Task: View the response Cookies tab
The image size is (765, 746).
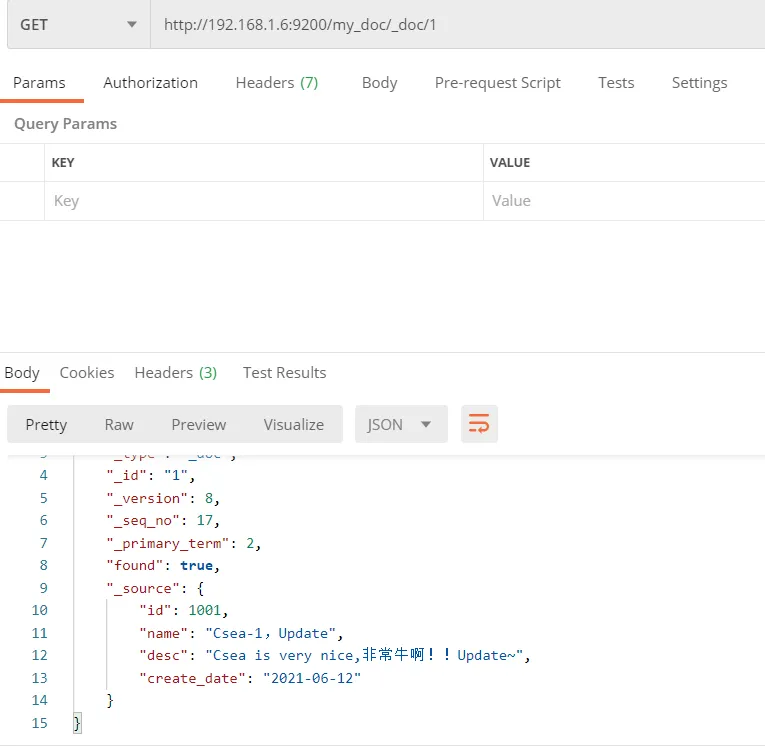Action: coord(87,373)
